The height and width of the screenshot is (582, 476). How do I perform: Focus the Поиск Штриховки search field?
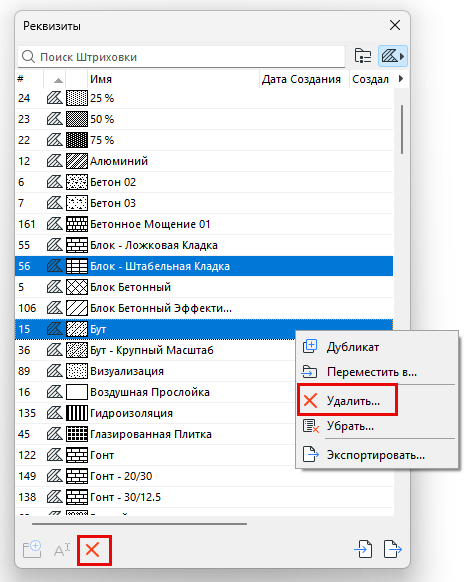pyautogui.click(x=182, y=57)
